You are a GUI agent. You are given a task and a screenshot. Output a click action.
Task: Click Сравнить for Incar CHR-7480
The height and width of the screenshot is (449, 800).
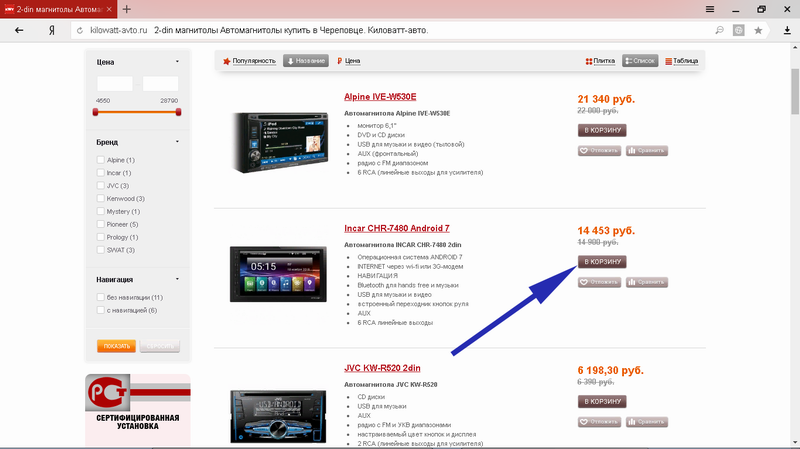647,282
